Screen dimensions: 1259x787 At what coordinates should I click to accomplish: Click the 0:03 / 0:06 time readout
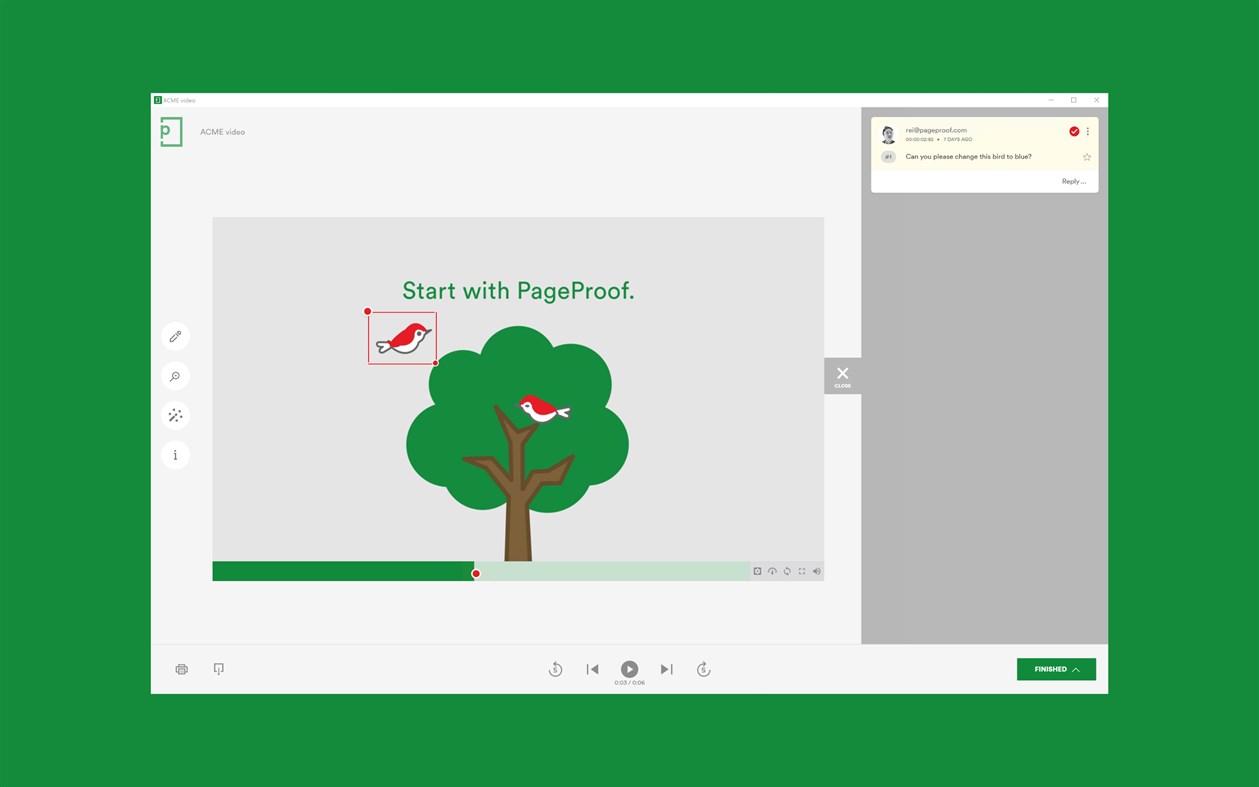point(629,683)
